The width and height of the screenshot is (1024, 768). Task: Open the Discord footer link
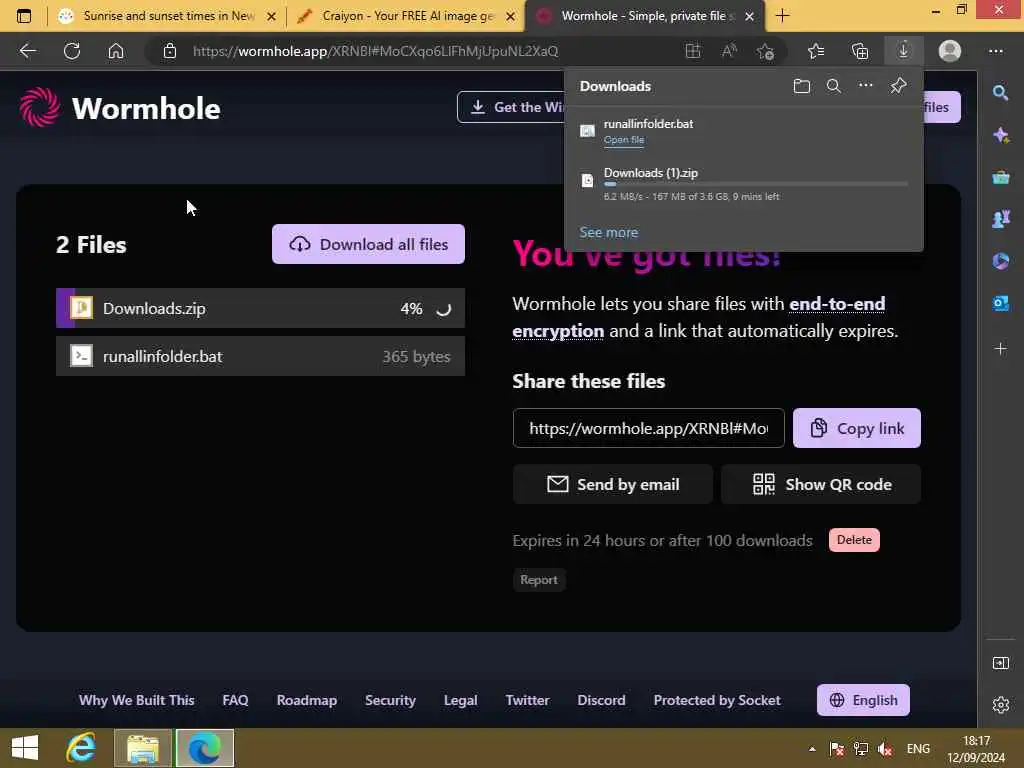coord(601,700)
